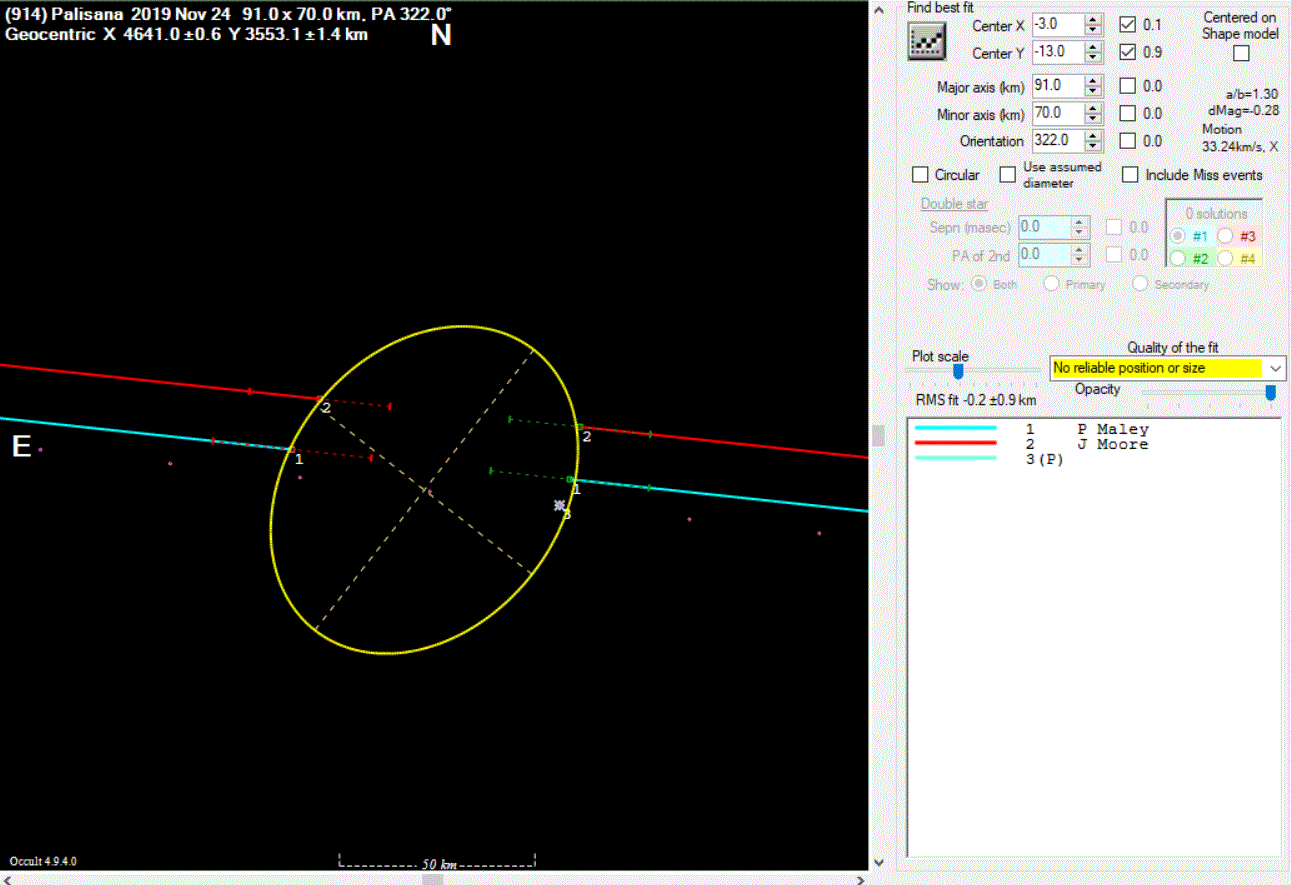This screenshot has width=1291, height=885.
Task: Check Include Miss events
Action: 1130,174
